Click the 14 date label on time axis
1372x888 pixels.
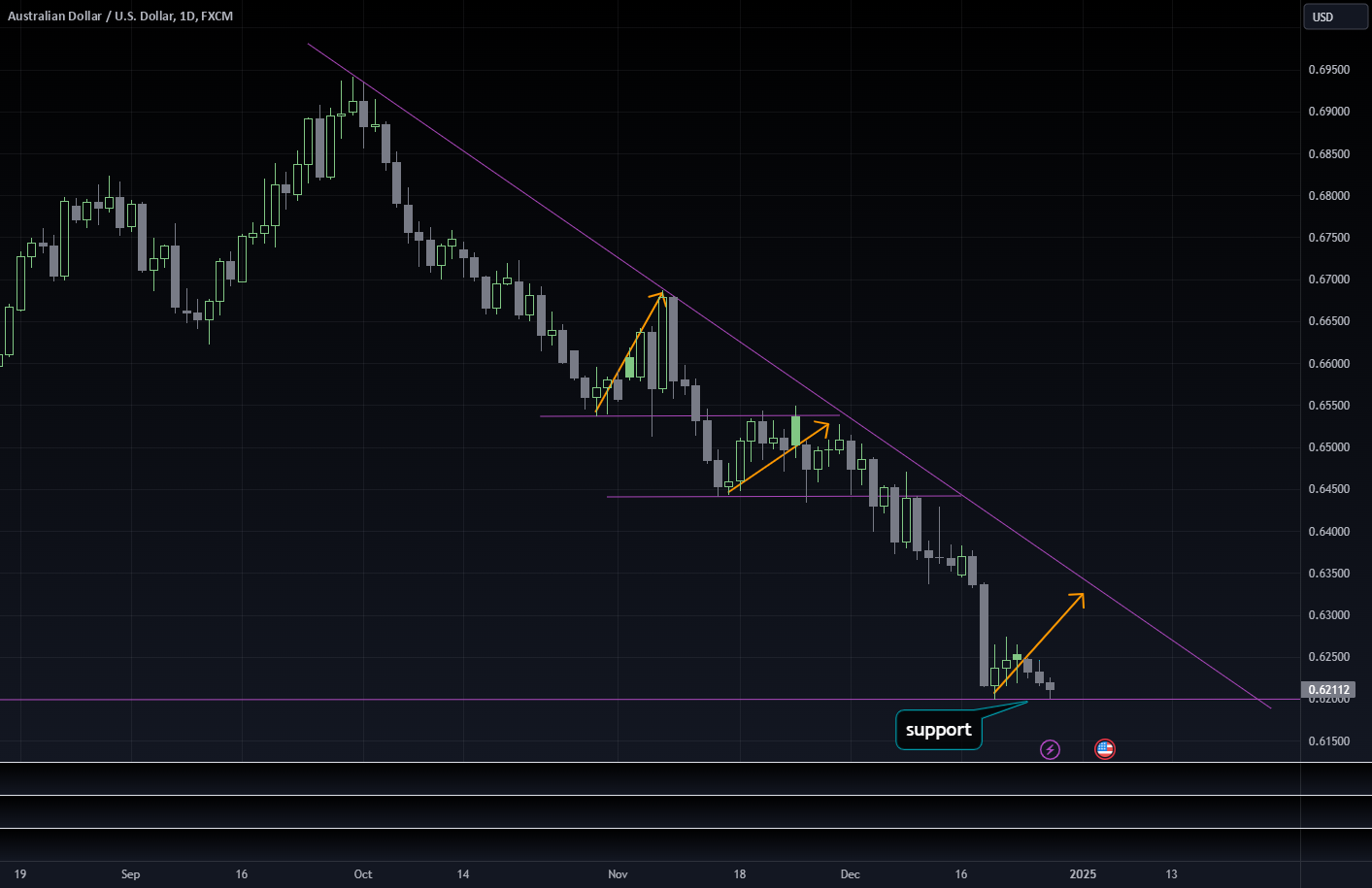coord(463,874)
